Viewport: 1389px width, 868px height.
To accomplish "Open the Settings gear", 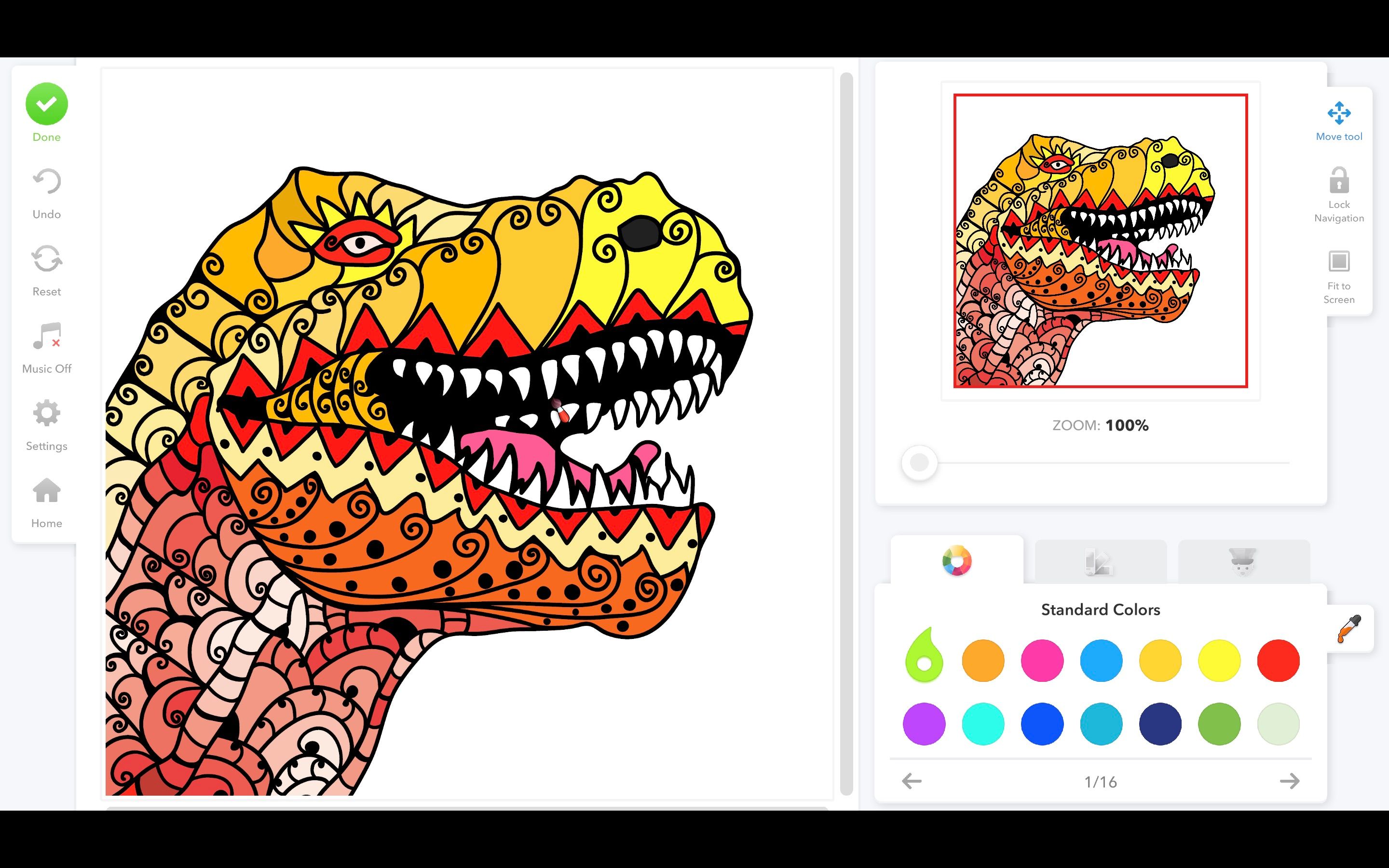I will pos(46,413).
